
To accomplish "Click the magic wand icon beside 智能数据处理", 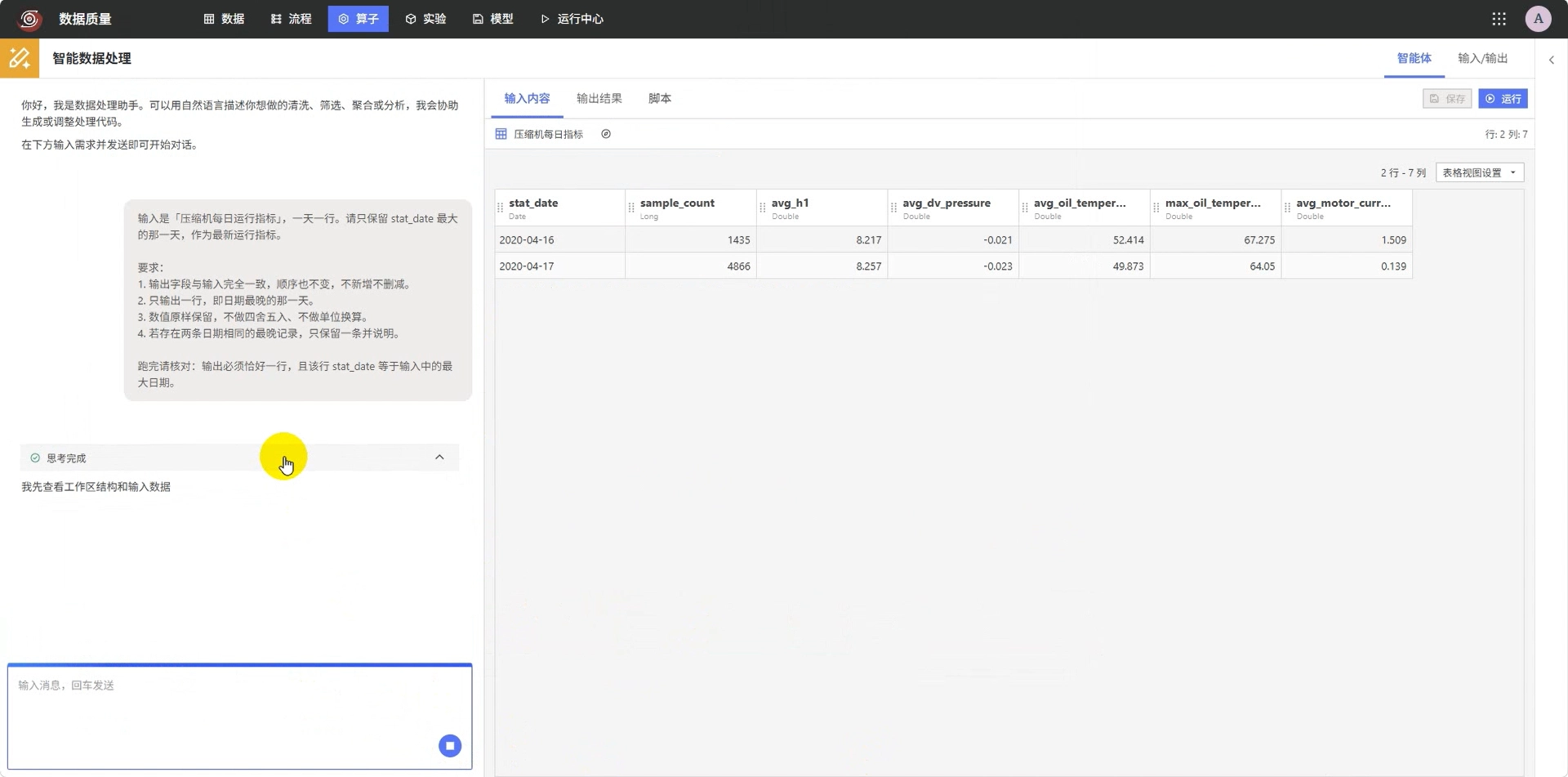I will tap(20, 58).
